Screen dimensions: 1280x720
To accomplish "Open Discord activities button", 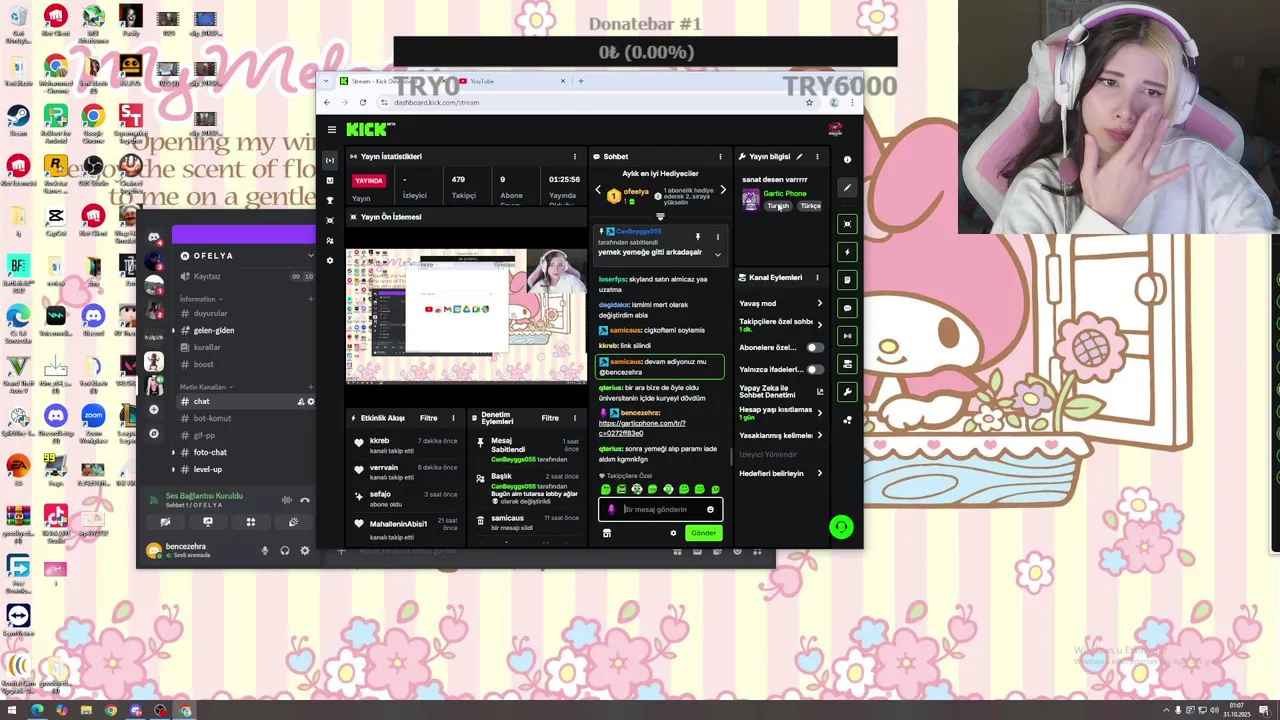I will tap(251, 522).
